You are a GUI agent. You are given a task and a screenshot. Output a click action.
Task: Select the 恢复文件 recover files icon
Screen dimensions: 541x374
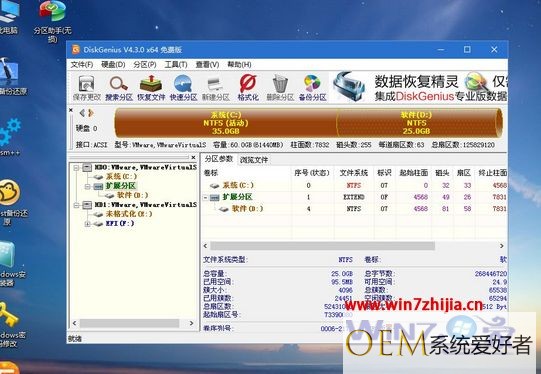click(151, 88)
